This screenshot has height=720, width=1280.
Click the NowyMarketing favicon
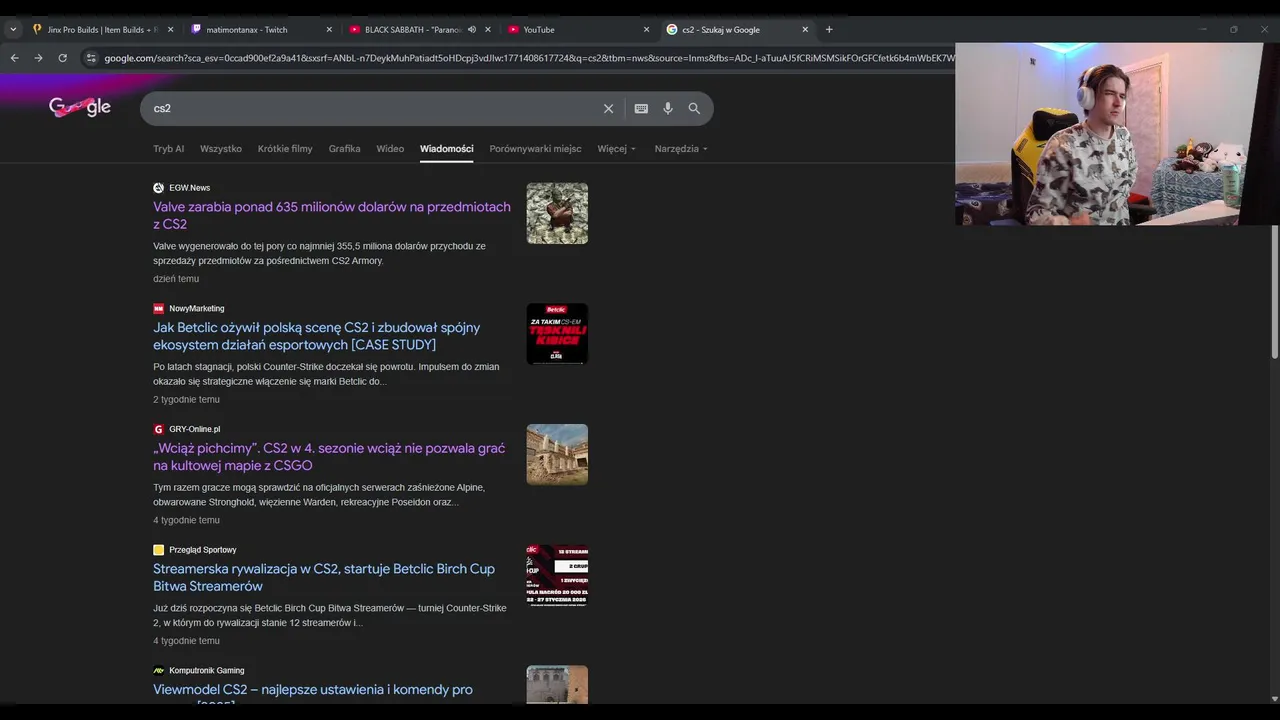click(158, 309)
